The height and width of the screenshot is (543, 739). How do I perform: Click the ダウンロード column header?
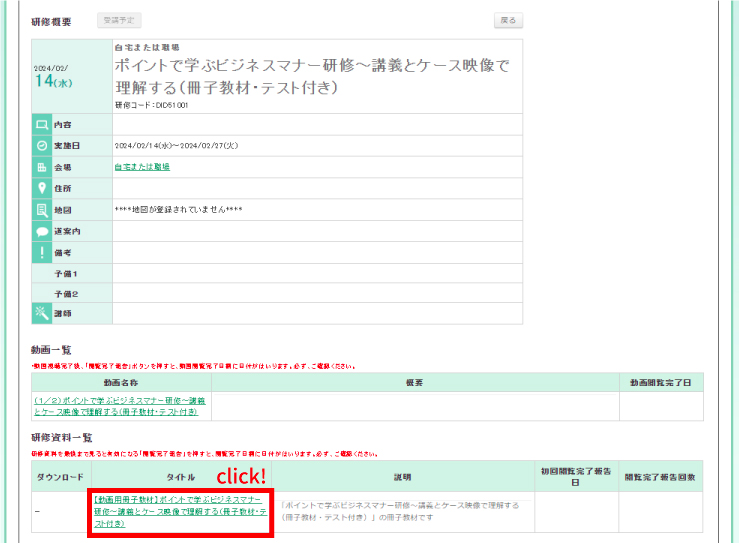click(62, 478)
